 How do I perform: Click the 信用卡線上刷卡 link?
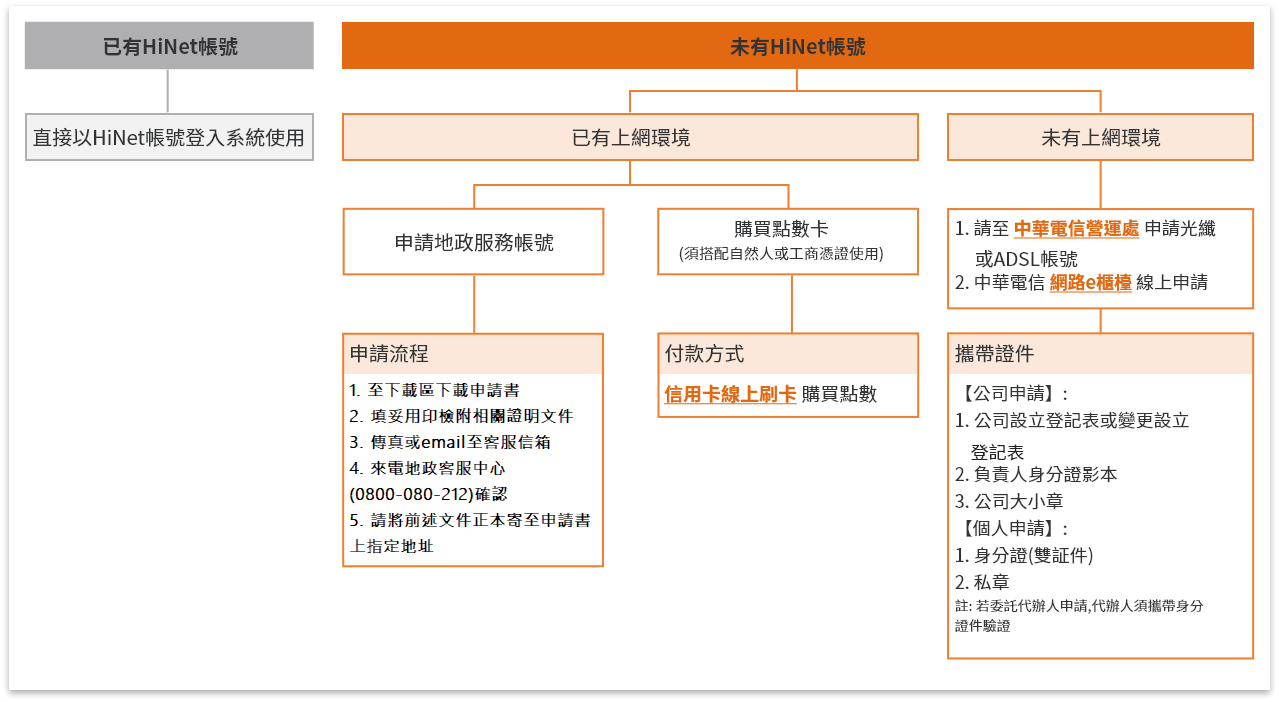[730, 394]
